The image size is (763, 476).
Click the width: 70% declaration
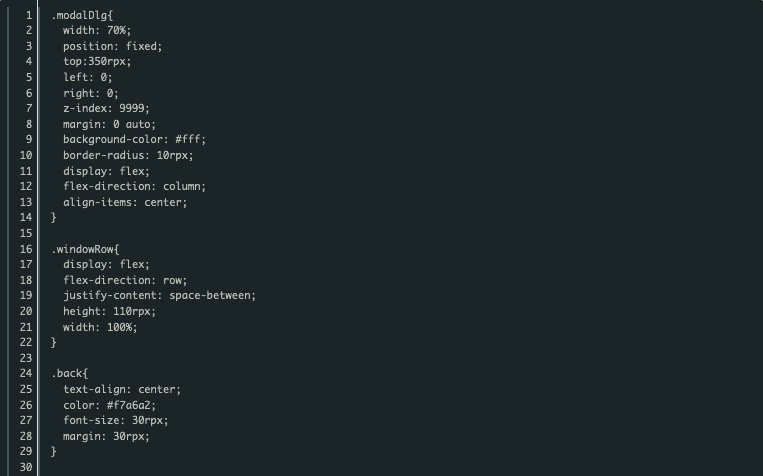pyautogui.click(x=97, y=30)
